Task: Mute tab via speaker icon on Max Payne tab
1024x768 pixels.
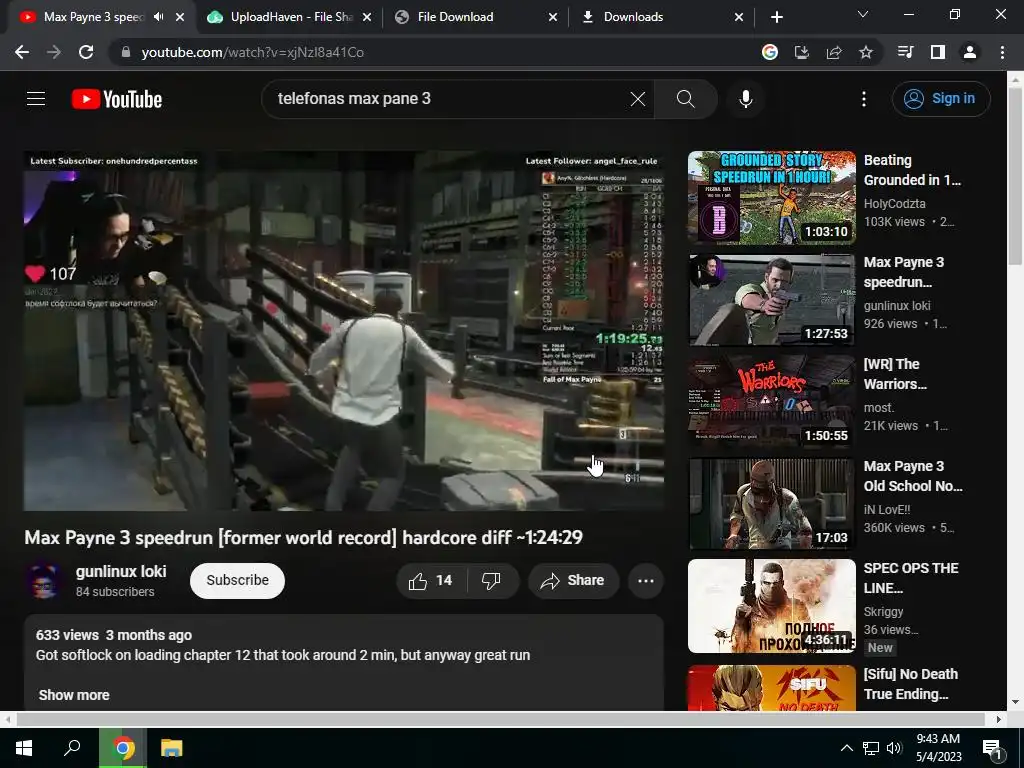Action: (x=159, y=17)
